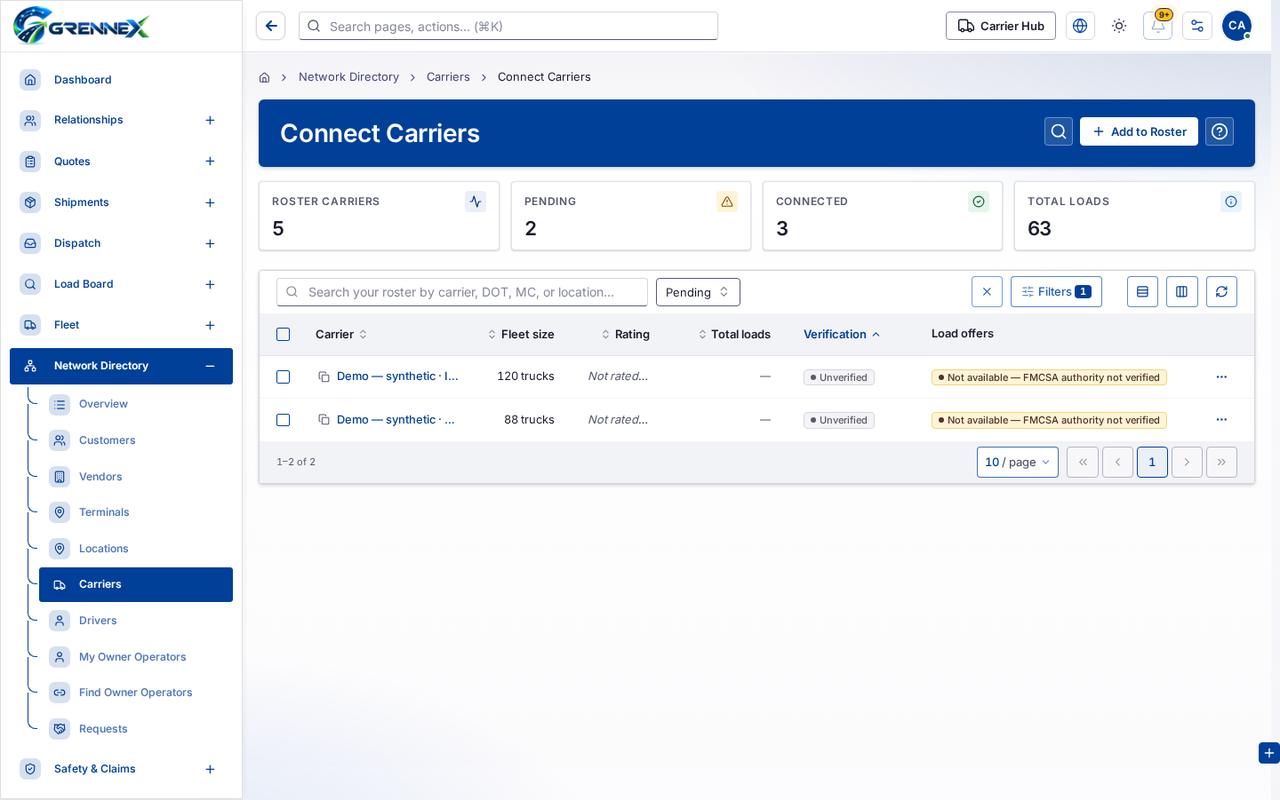Open Dashboard from the sidebar
Screen dimensions: 1280x800
click(121, 80)
